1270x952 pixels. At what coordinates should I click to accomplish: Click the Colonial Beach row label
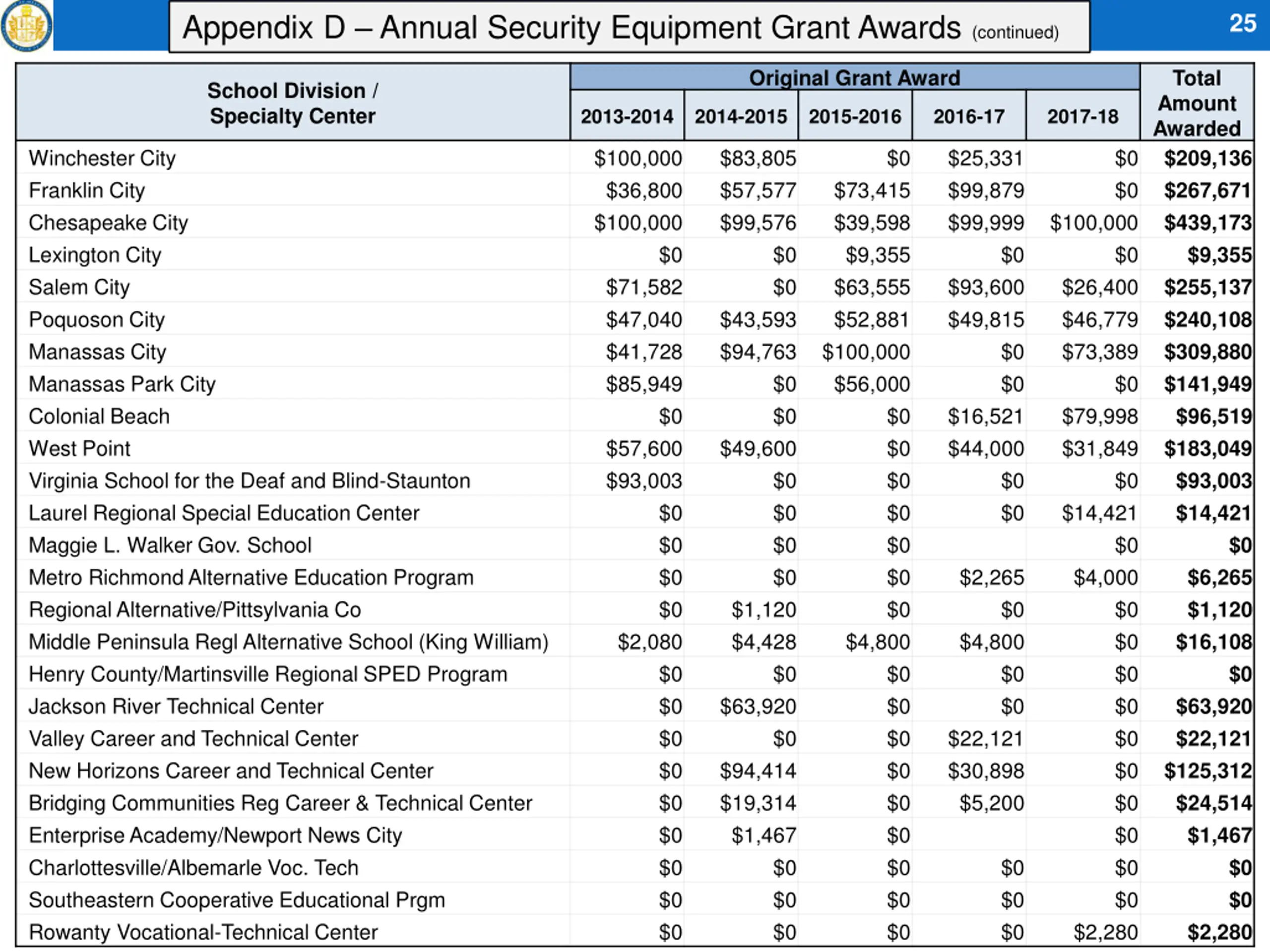[99, 416]
